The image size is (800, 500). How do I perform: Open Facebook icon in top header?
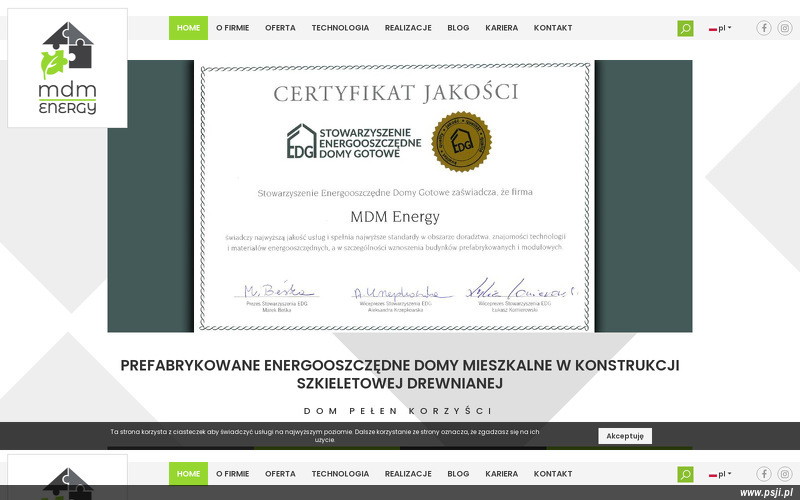pos(764,28)
